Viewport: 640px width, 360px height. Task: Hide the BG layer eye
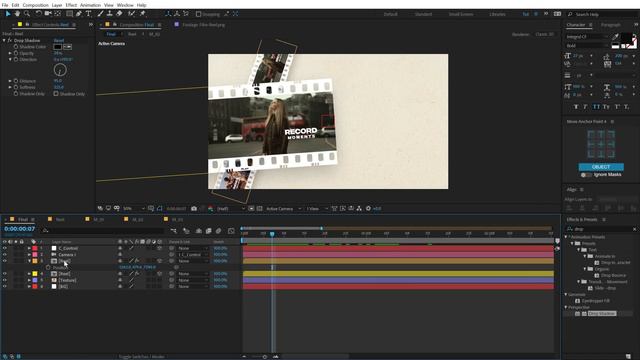[4, 287]
